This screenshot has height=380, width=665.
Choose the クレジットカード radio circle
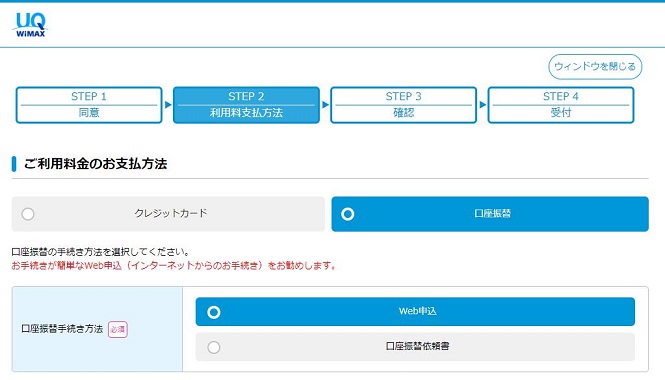click(28, 214)
